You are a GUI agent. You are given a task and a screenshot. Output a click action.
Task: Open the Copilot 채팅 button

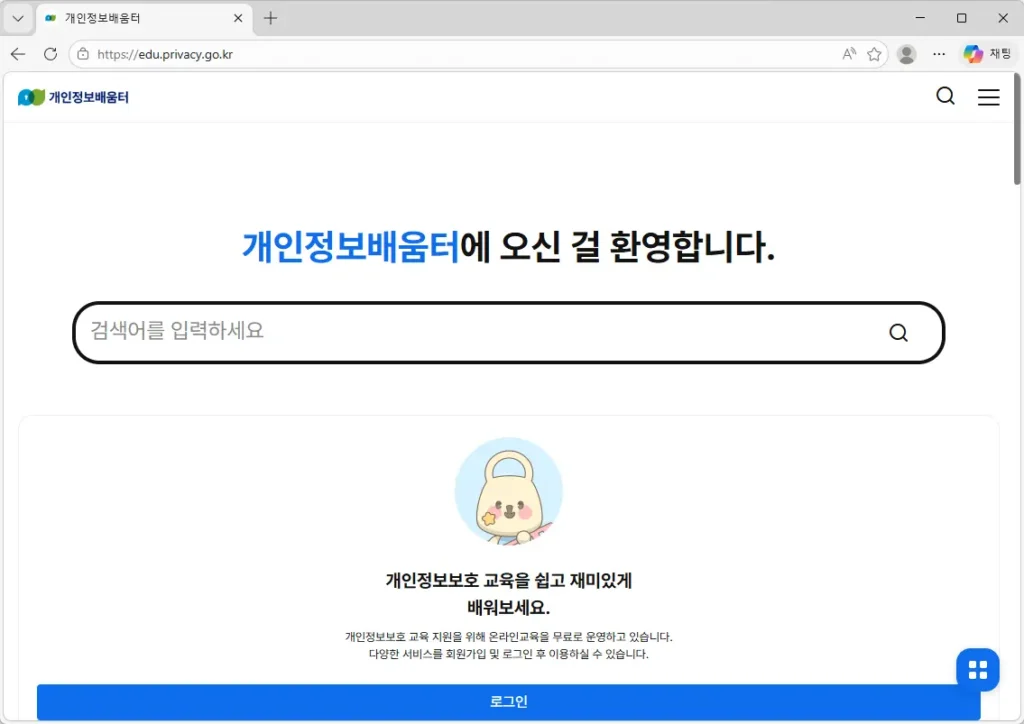[x=987, y=54]
